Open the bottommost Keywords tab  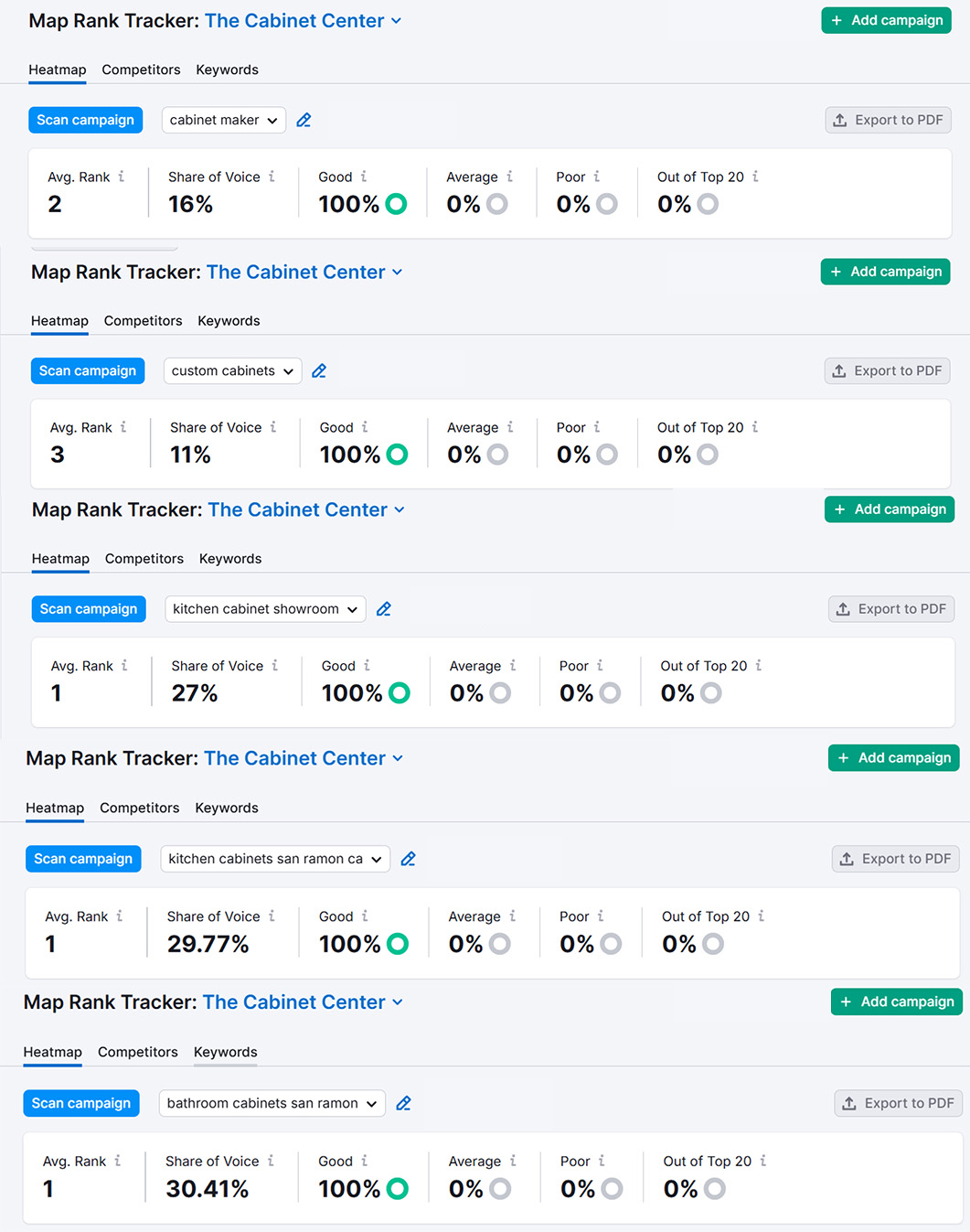tap(225, 1052)
